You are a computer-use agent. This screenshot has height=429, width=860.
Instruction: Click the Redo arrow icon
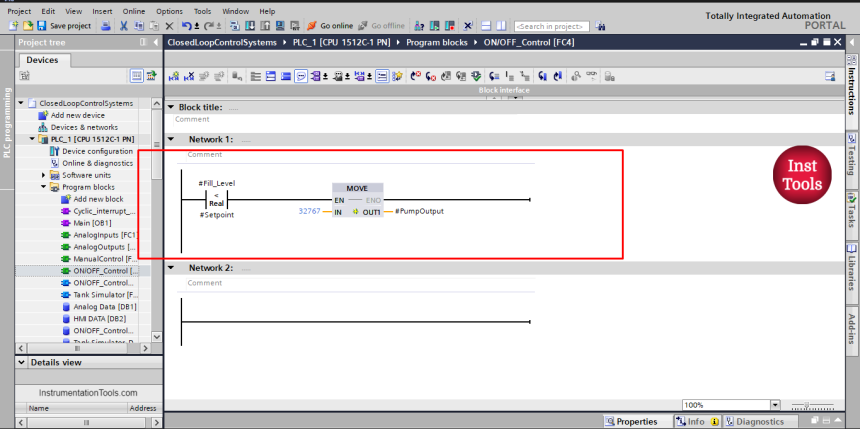[x=208, y=26]
